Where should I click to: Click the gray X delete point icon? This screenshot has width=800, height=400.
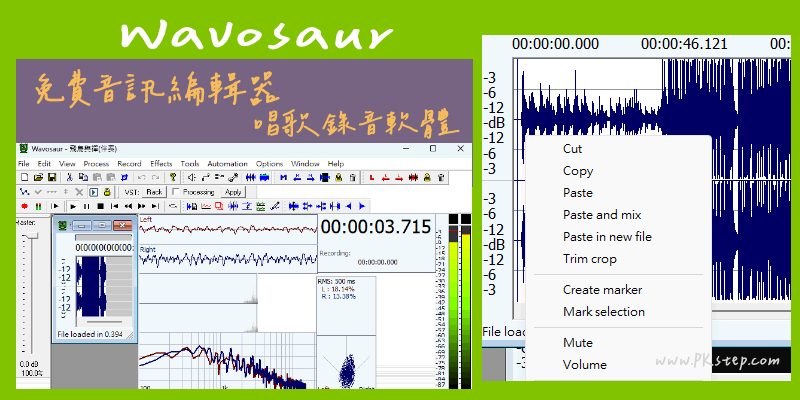pos(80,192)
